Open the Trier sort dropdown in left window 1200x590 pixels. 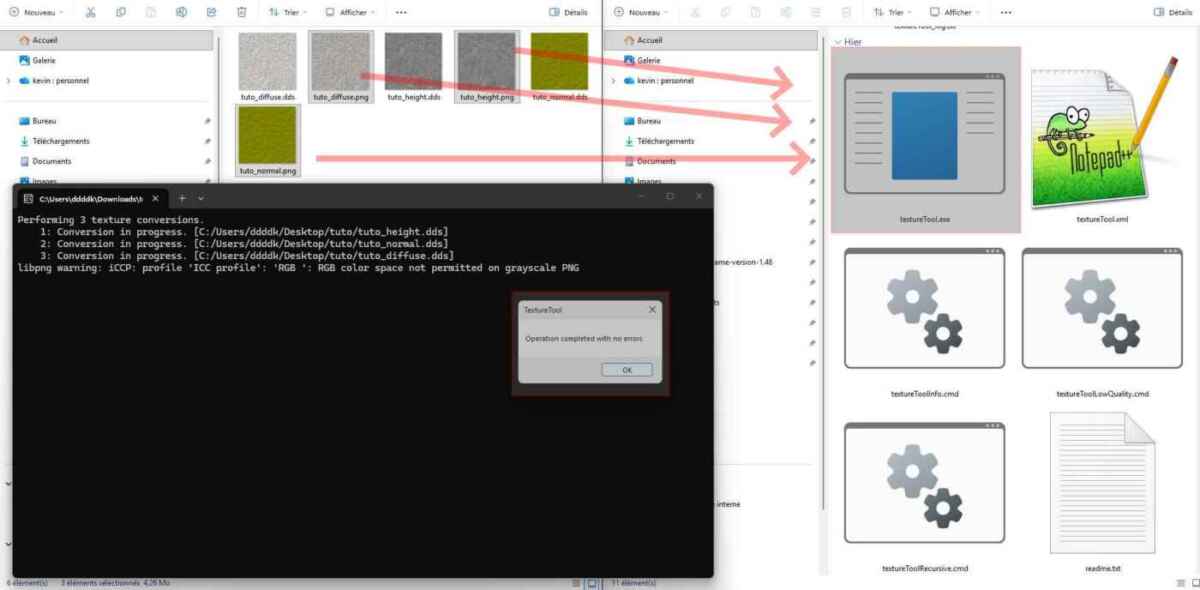289,12
